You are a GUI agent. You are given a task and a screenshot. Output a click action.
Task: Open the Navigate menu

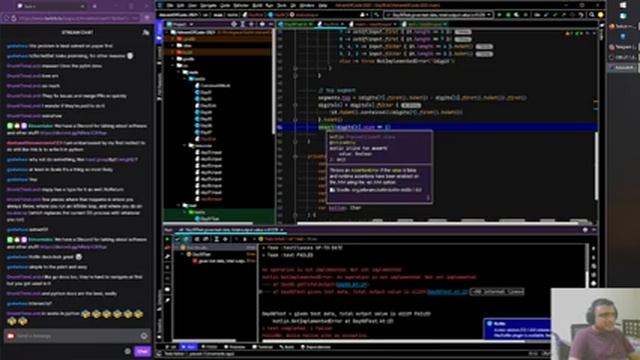[208, 6]
